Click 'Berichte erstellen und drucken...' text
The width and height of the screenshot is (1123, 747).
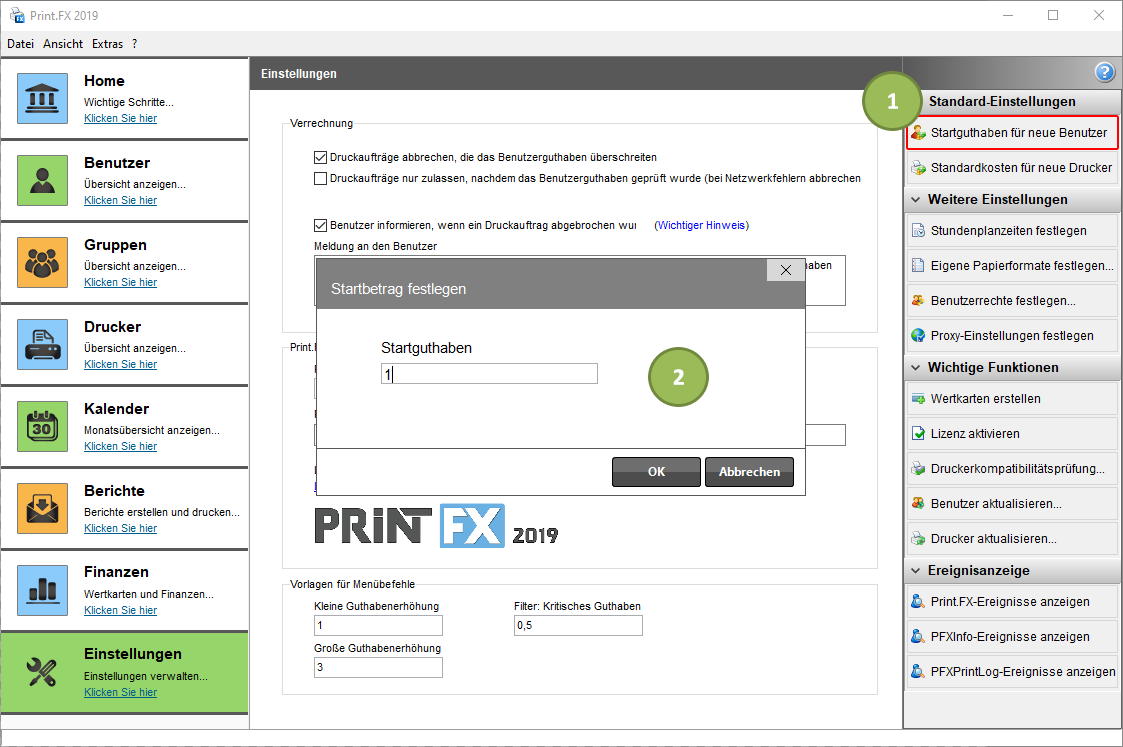coord(162,512)
